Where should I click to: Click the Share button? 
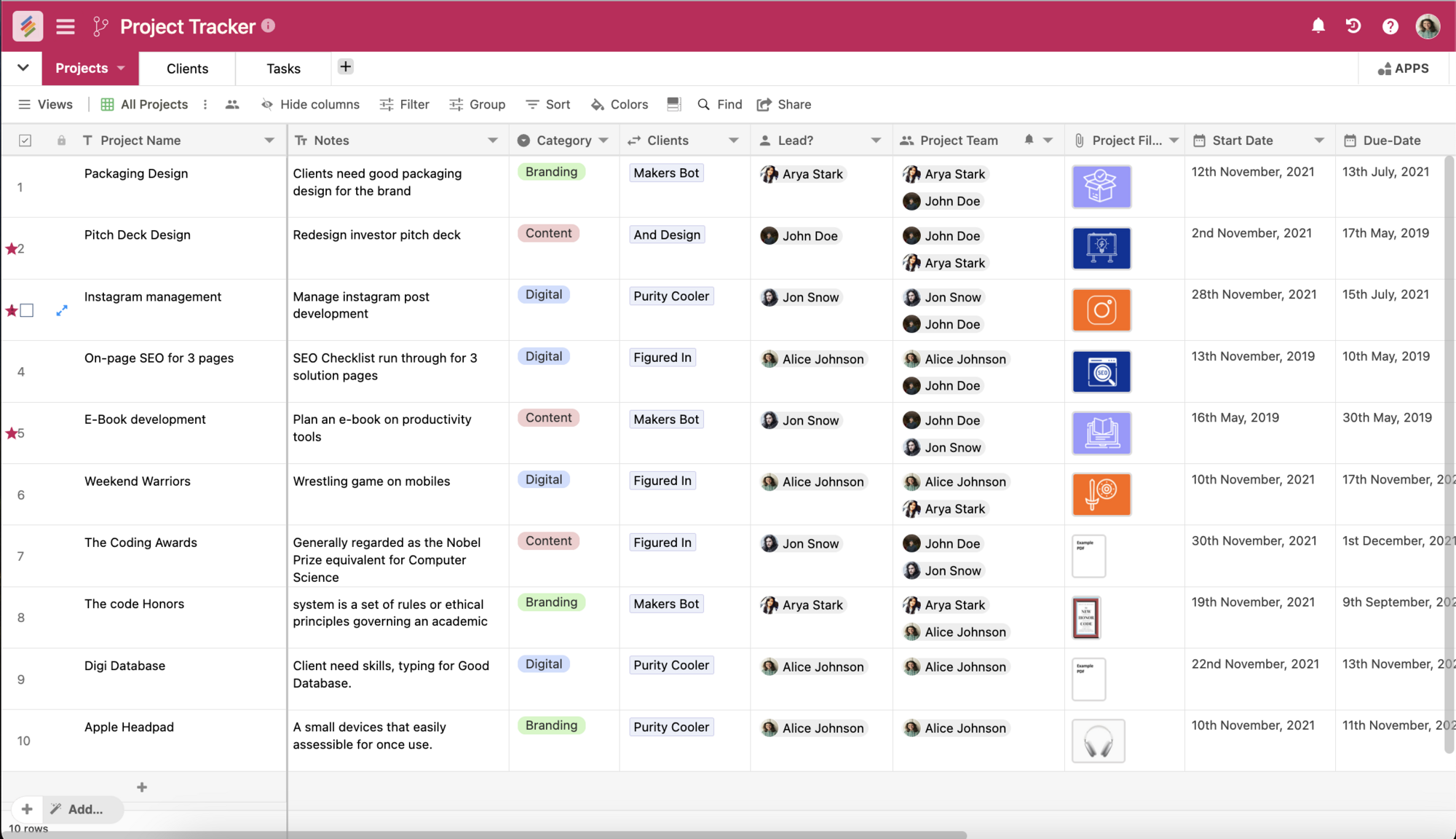(x=784, y=104)
